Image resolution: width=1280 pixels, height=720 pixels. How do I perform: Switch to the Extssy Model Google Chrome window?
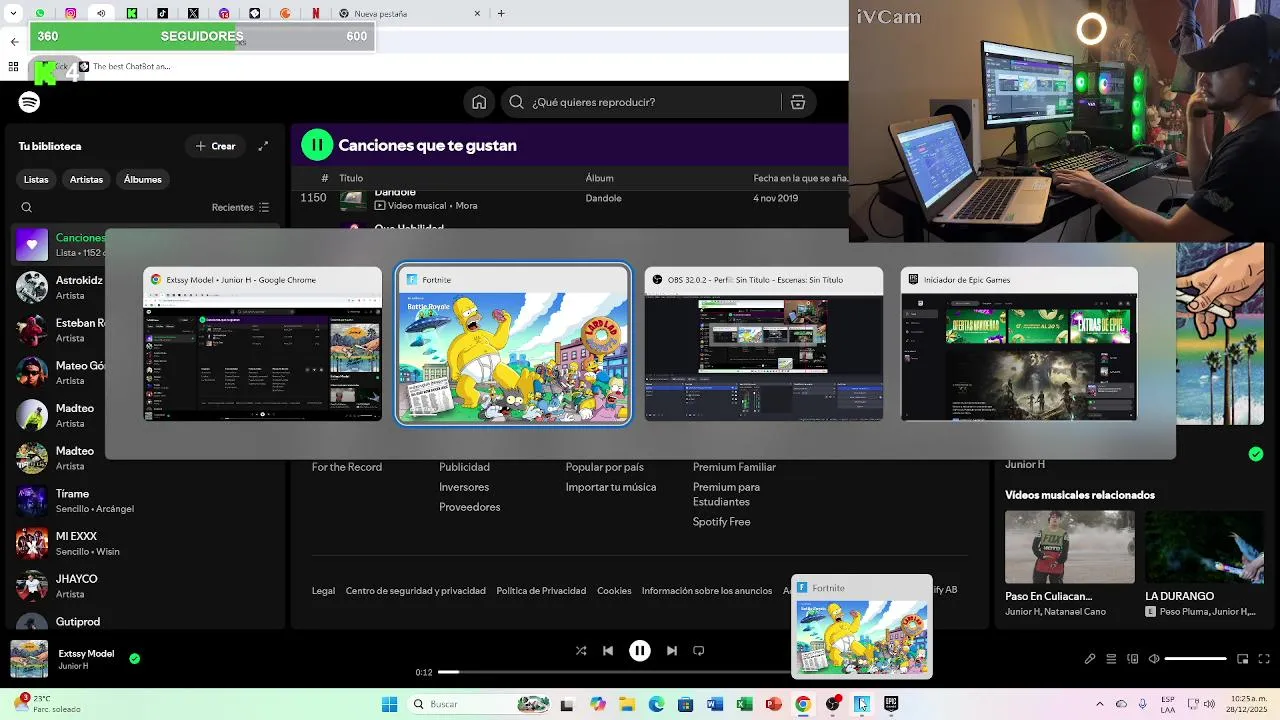262,344
